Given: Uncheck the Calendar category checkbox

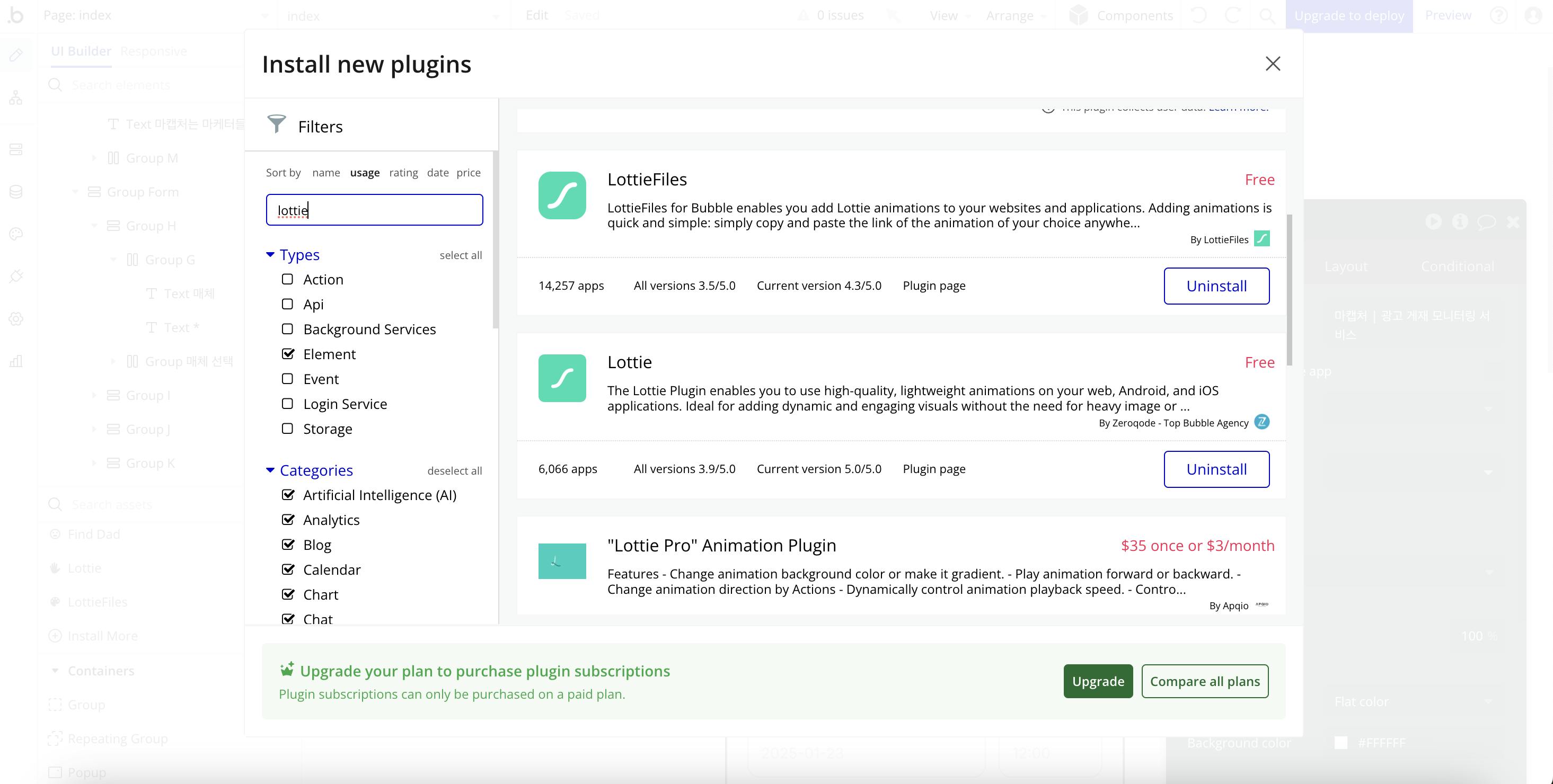Looking at the screenshot, I should pos(288,569).
